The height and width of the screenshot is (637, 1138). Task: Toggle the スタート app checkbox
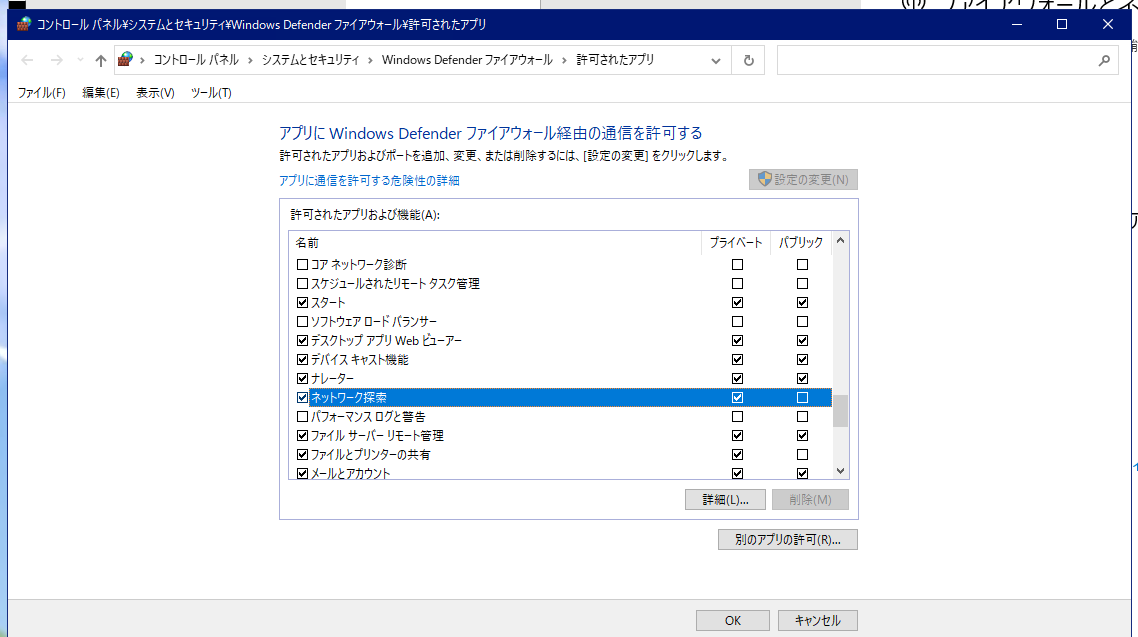pos(303,303)
